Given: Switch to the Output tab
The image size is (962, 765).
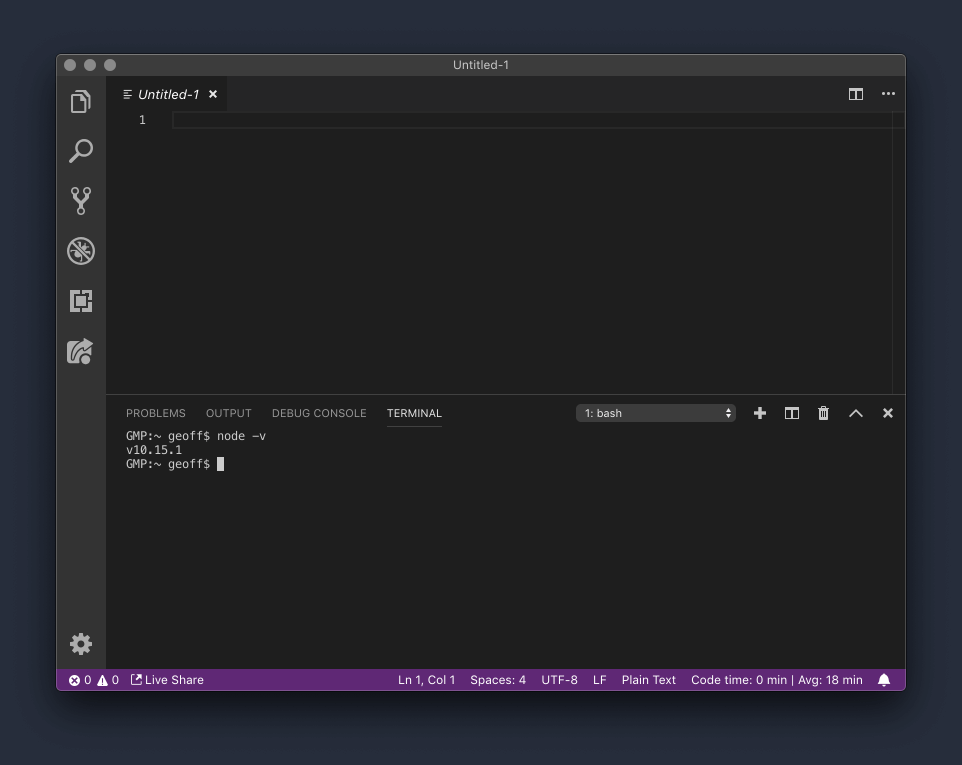Looking at the screenshot, I should pos(228,413).
